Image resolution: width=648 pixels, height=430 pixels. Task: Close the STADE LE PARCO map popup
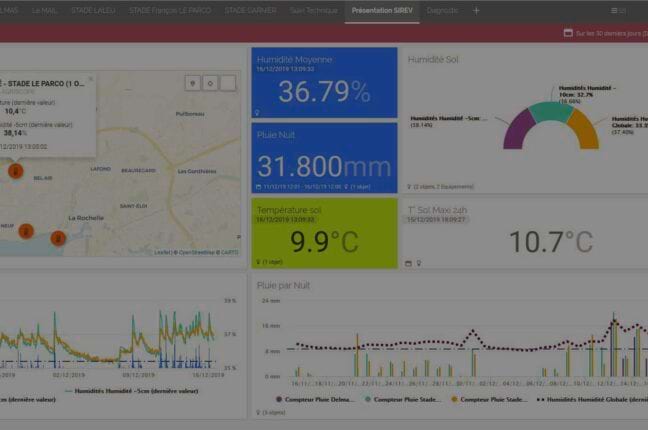tap(90, 79)
